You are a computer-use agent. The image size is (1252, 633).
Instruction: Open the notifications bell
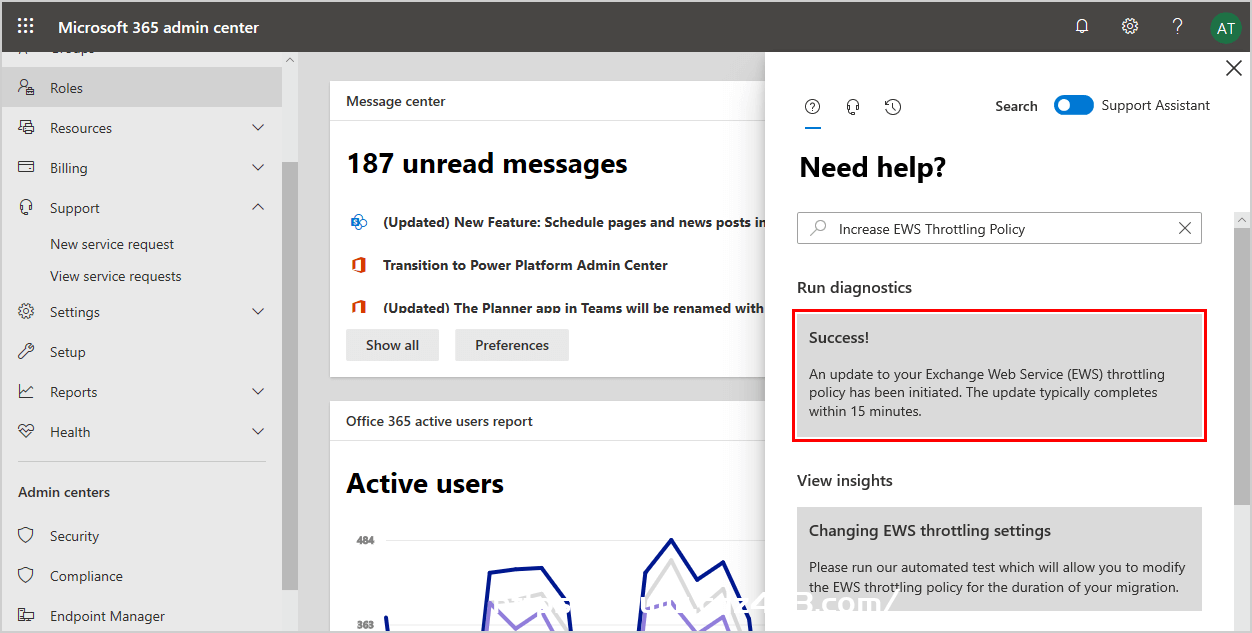point(1082,27)
